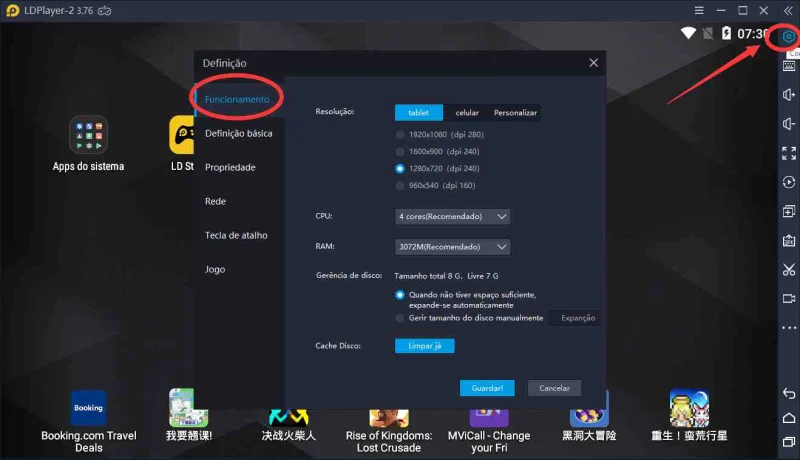Click the scissors screenshot icon
Screen dimensions: 800x460
point(789,269)
